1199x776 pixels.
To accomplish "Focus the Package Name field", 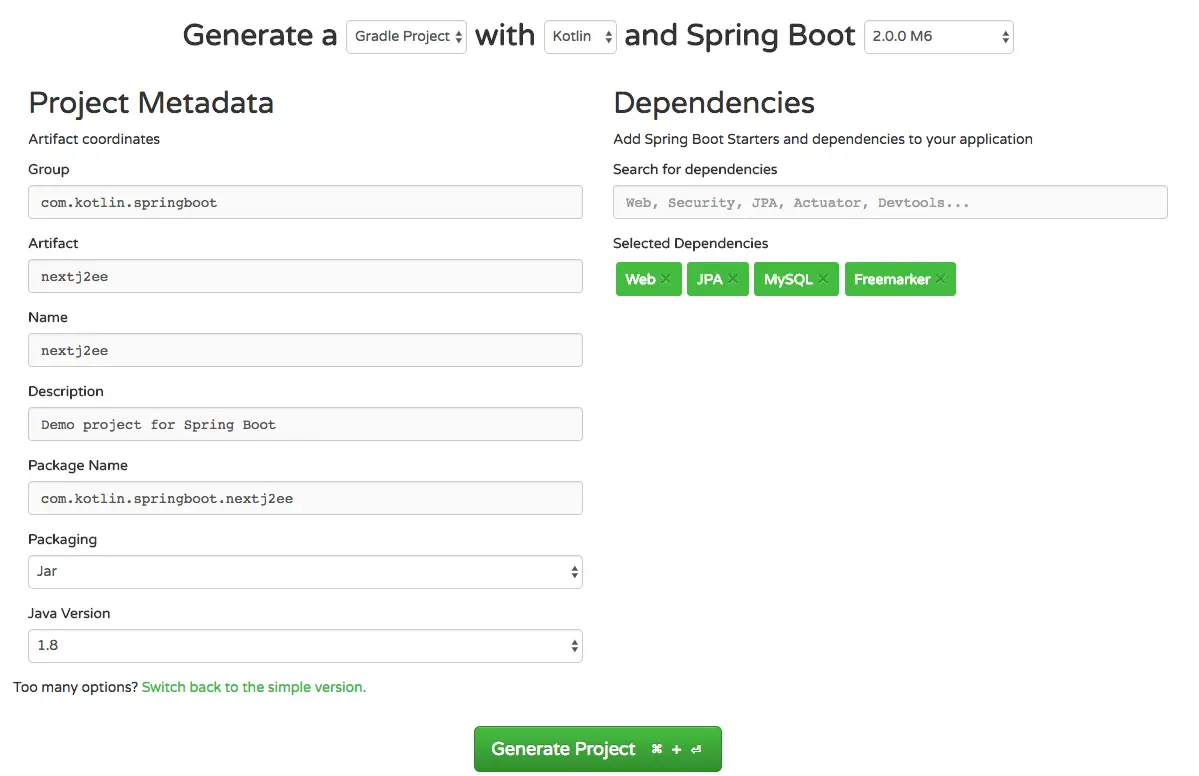I will tap(305, 498).
